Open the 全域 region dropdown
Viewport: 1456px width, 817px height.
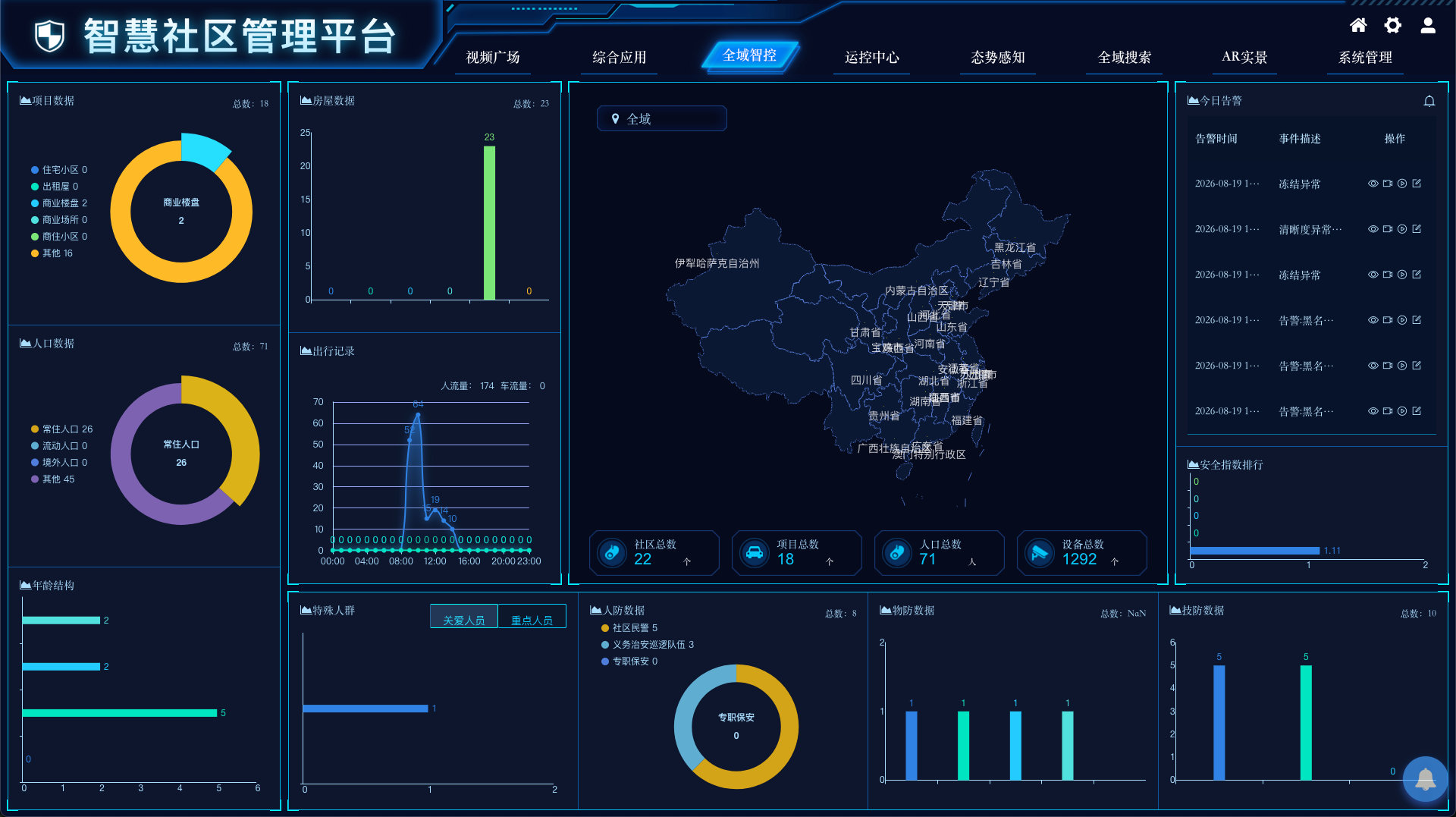pyautogui.click(x=661, y=118)
